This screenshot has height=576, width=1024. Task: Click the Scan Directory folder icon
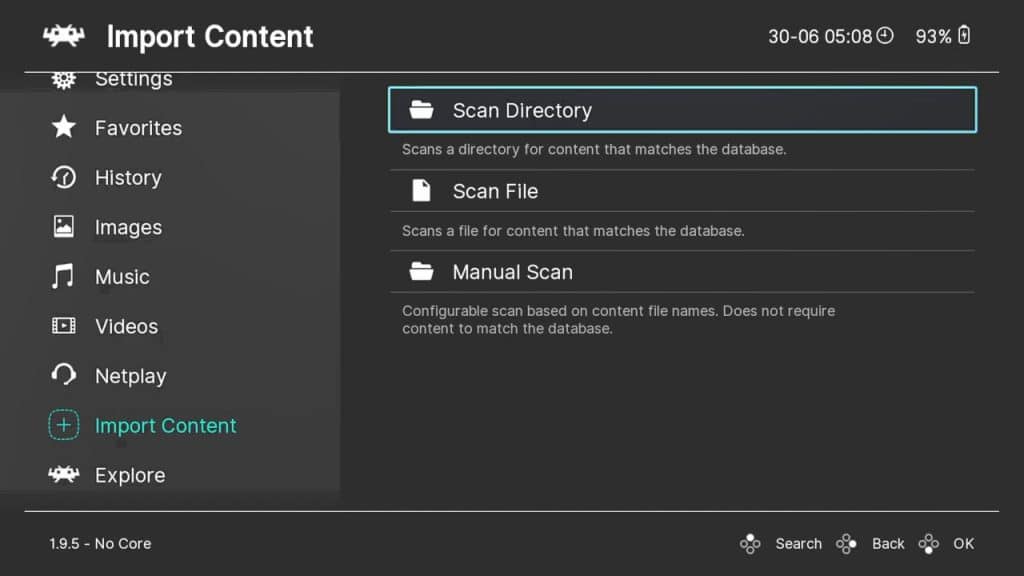click(x=421, y=110)
